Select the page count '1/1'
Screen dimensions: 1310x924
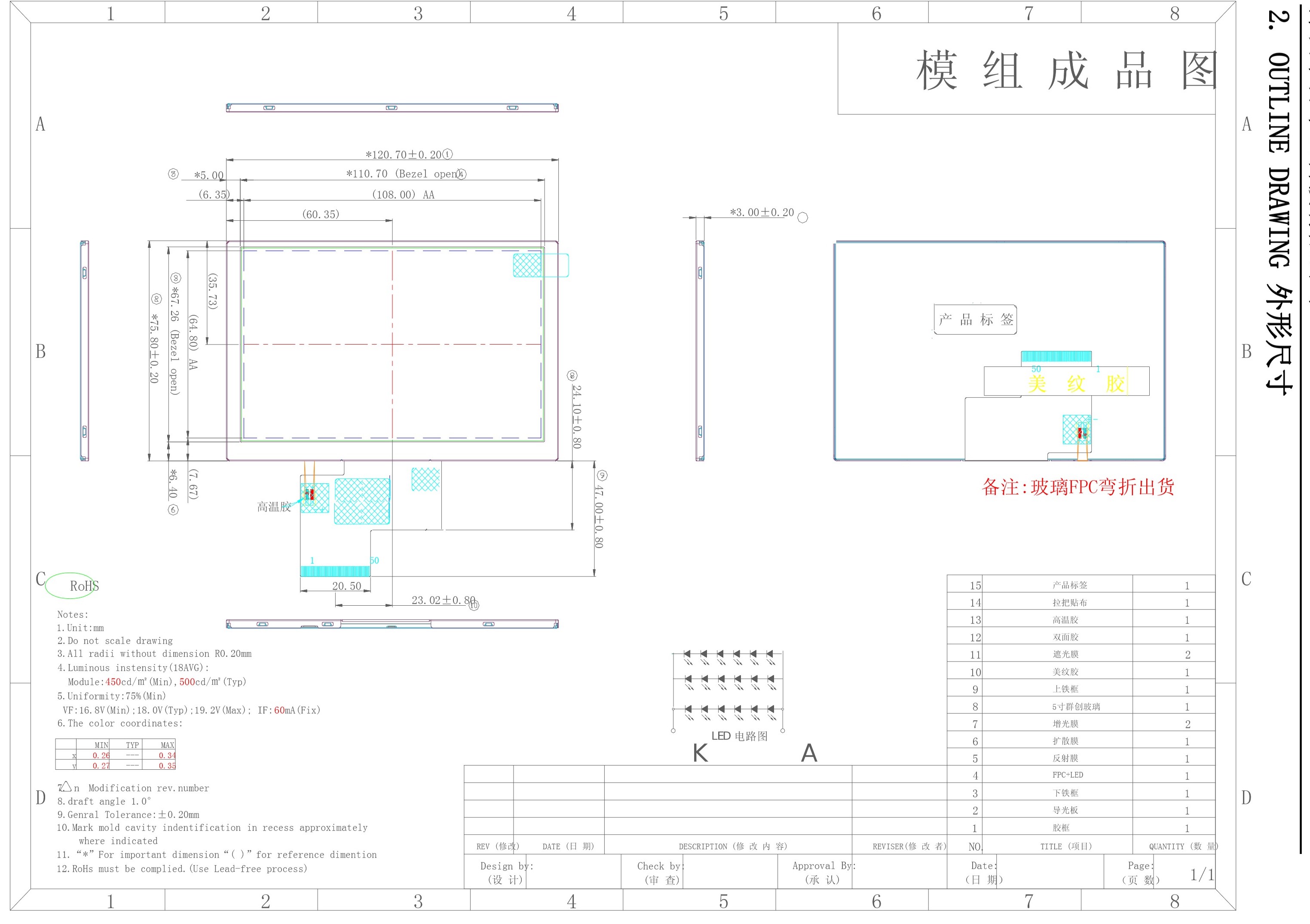click(1202, 874)
